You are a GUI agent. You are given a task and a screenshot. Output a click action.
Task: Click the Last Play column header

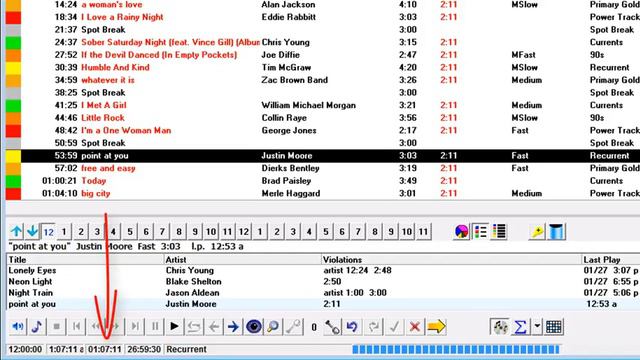(x=611, y=260)
